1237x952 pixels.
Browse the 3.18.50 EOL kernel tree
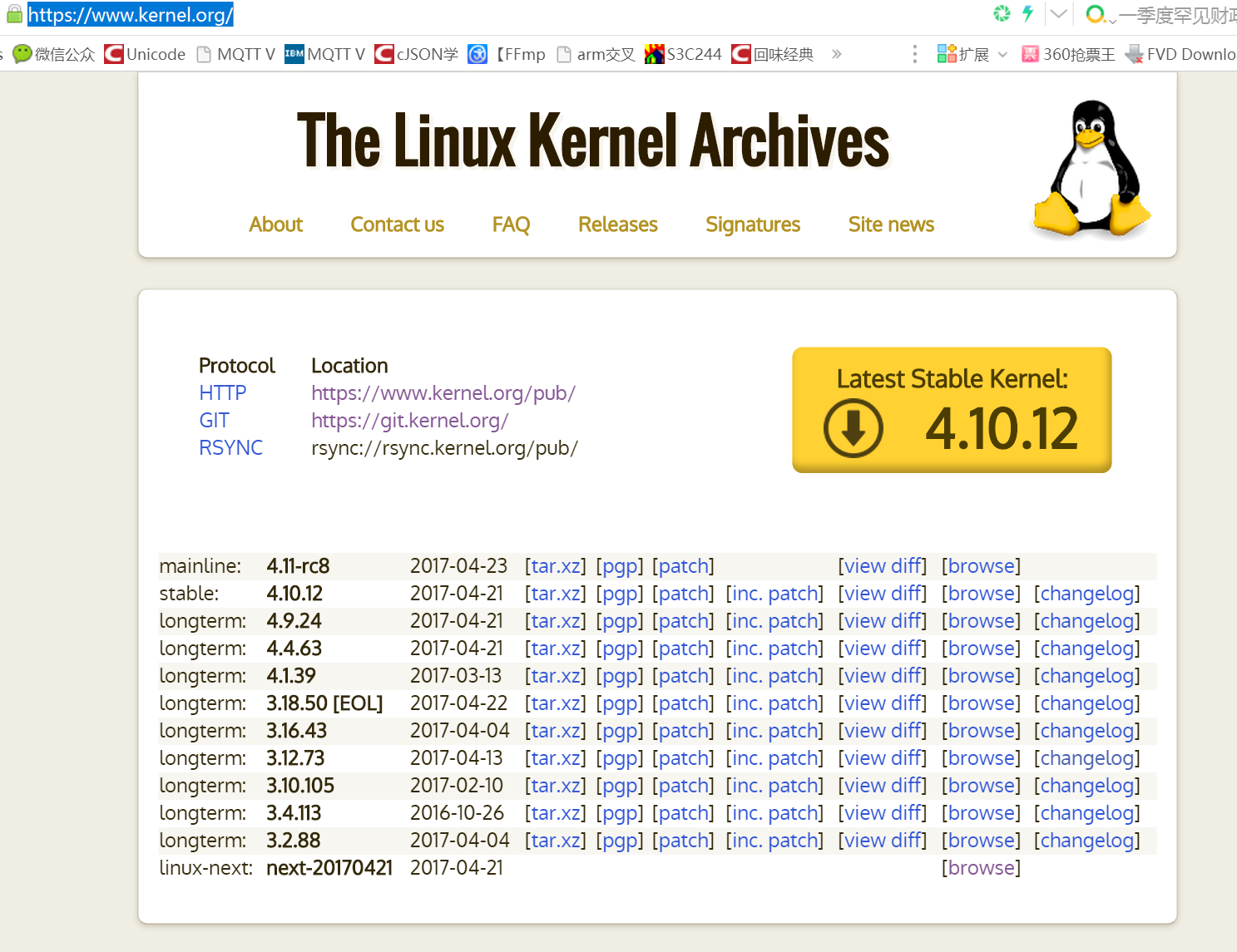(x=981, y=703)
